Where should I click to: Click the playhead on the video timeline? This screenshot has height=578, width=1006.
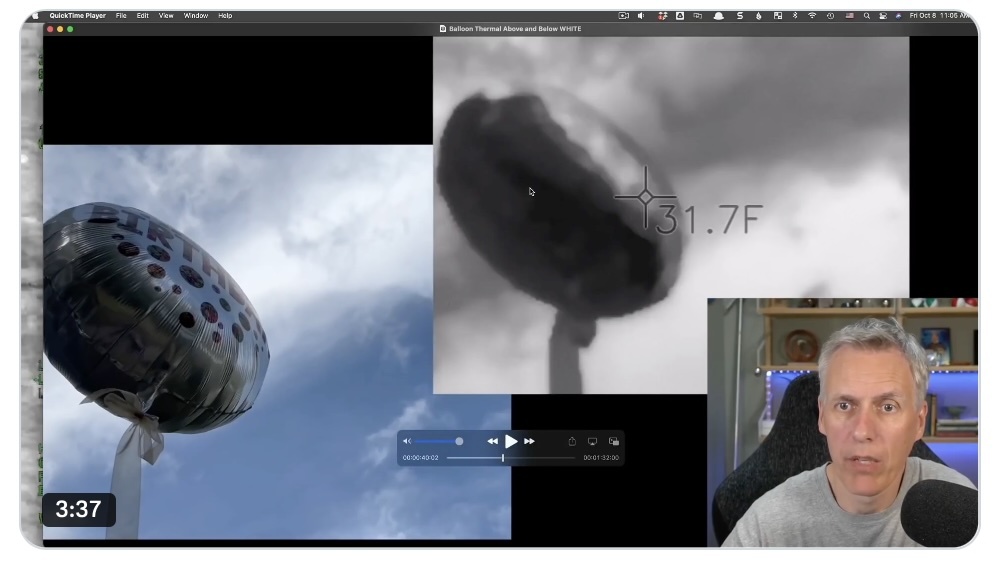[503, 458]
